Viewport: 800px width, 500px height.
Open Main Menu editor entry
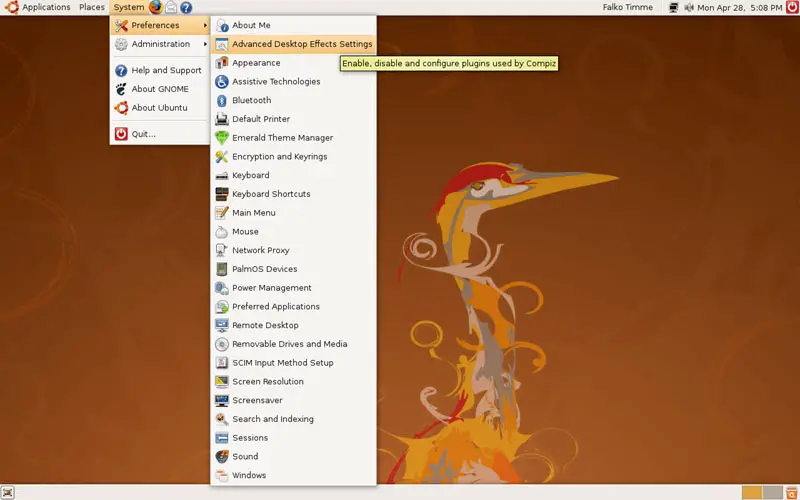293,213
